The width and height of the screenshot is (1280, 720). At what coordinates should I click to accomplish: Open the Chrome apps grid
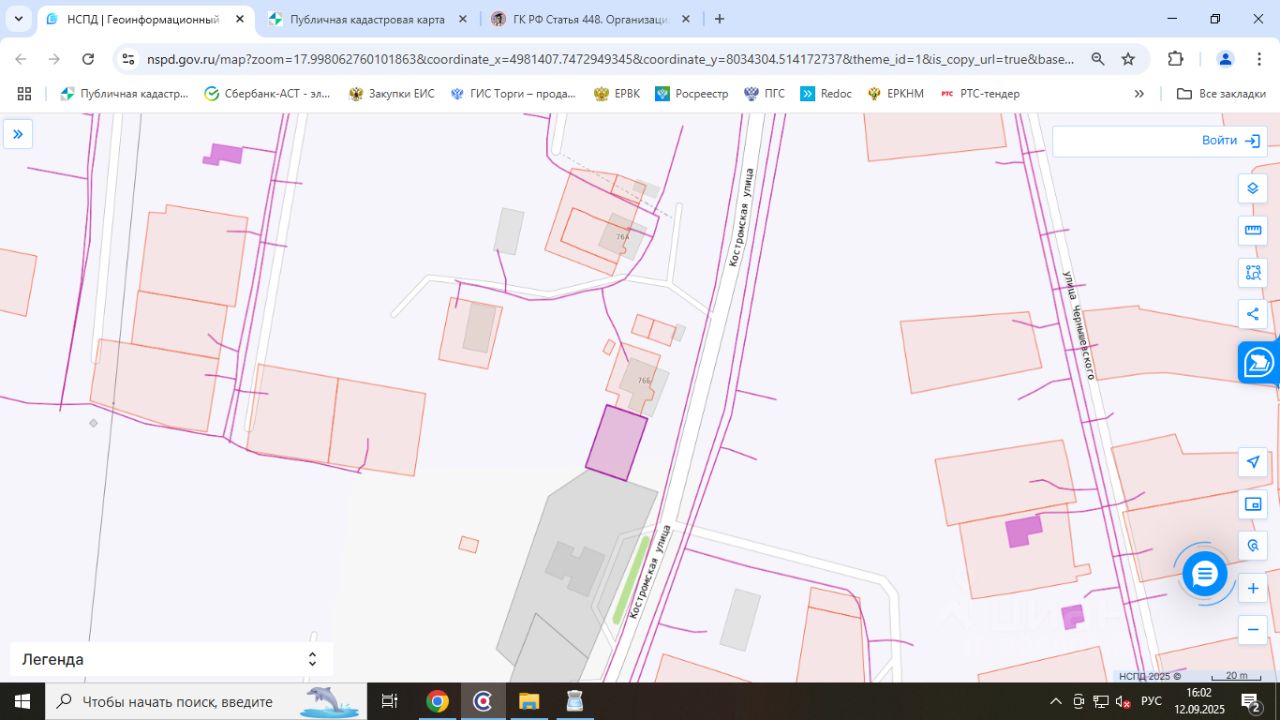click(x=24, y=93)
